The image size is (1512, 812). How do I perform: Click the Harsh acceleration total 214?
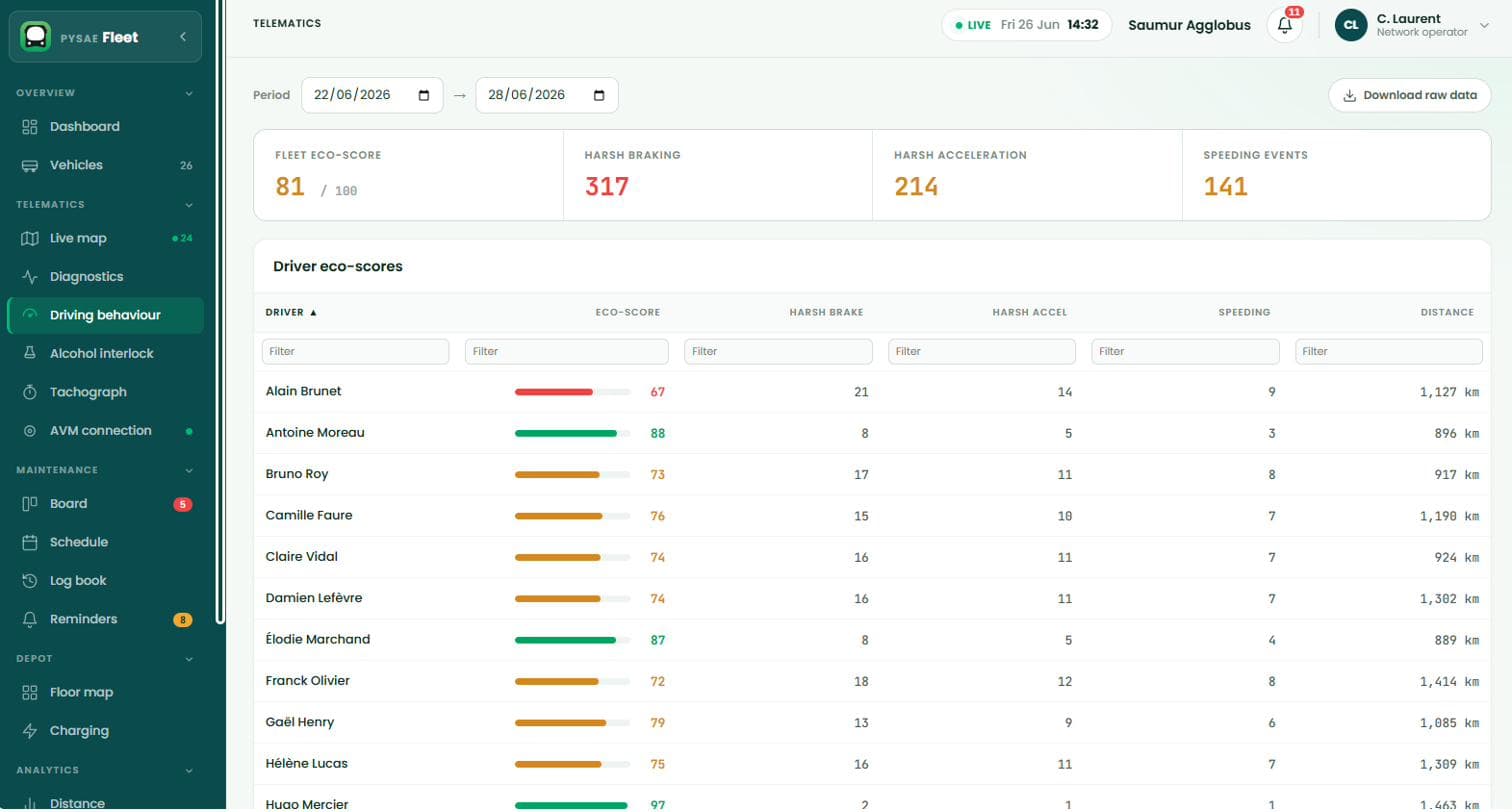(x=916, y=187)
